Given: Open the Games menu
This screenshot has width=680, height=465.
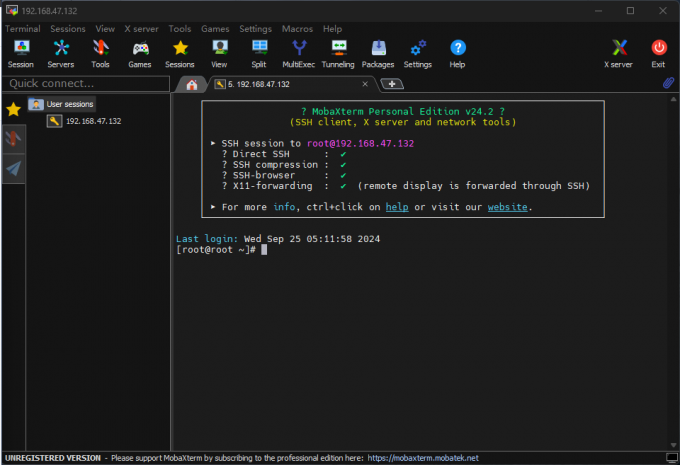Looking at the screenshot, I should coord(215,29).
